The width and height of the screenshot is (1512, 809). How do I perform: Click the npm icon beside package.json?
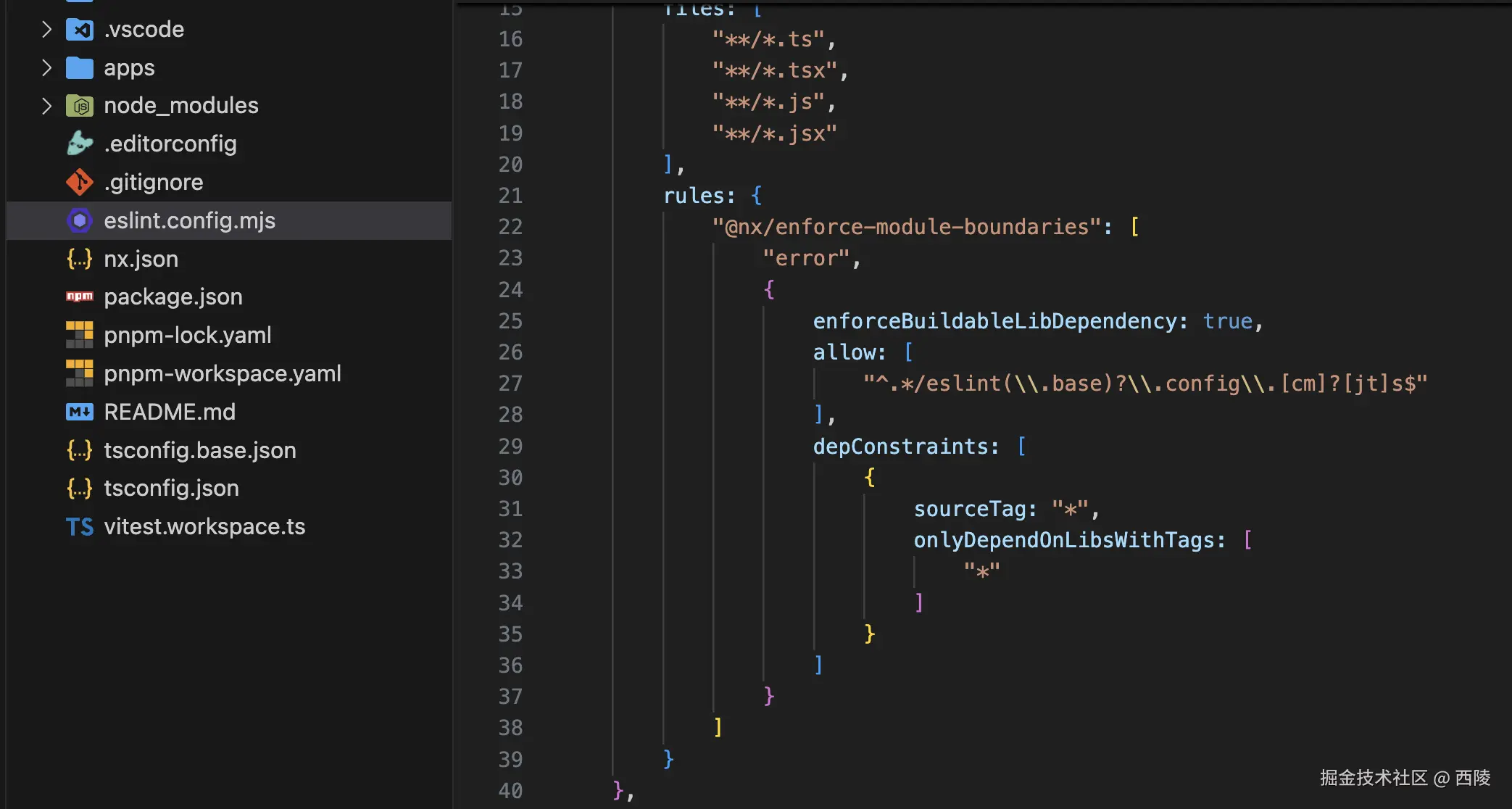click(x=80, y=296)
